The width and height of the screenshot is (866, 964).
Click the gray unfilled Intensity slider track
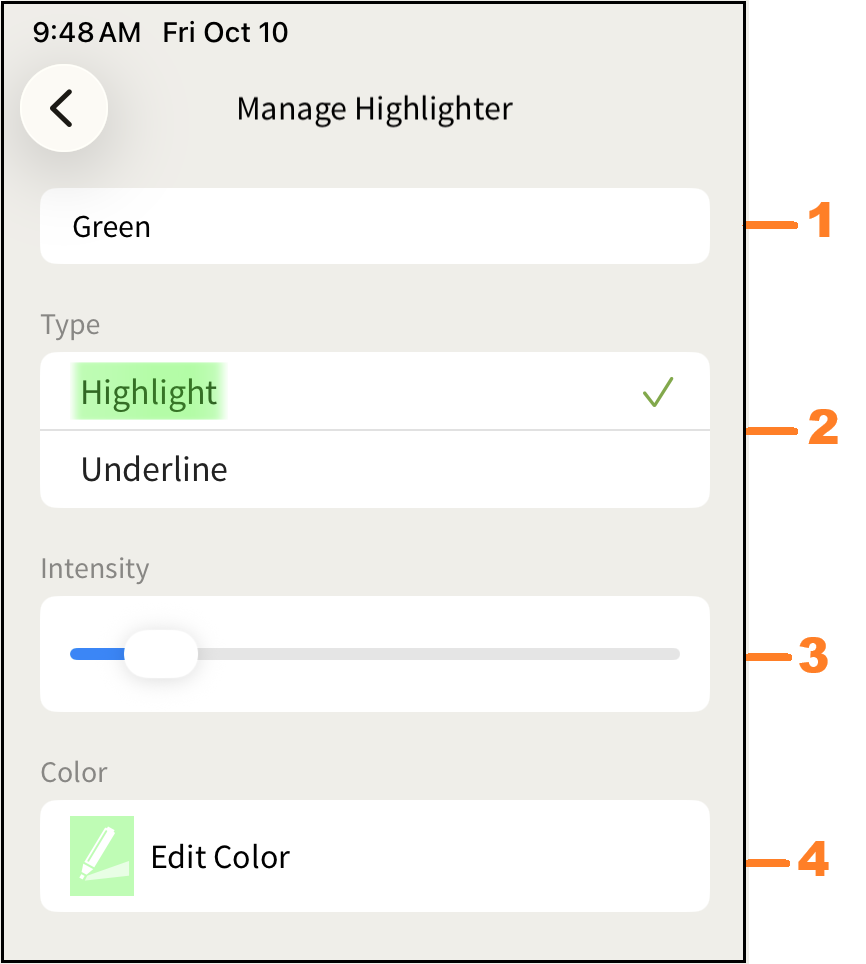click(x=440, y=654)
